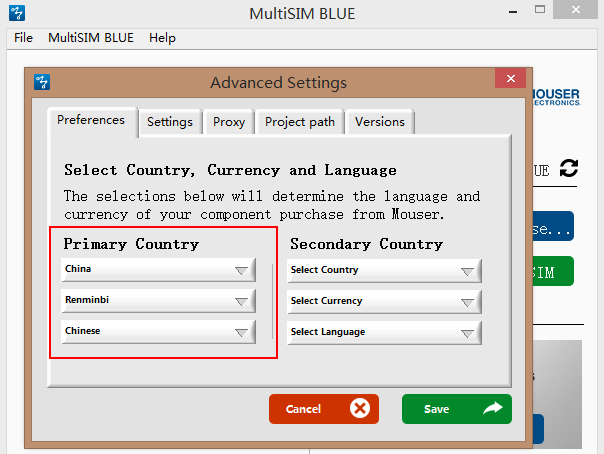Screen dimensions: 604x454
Task: Click the Cancel button
Action: pyautogui.click(x=324, y=409)
